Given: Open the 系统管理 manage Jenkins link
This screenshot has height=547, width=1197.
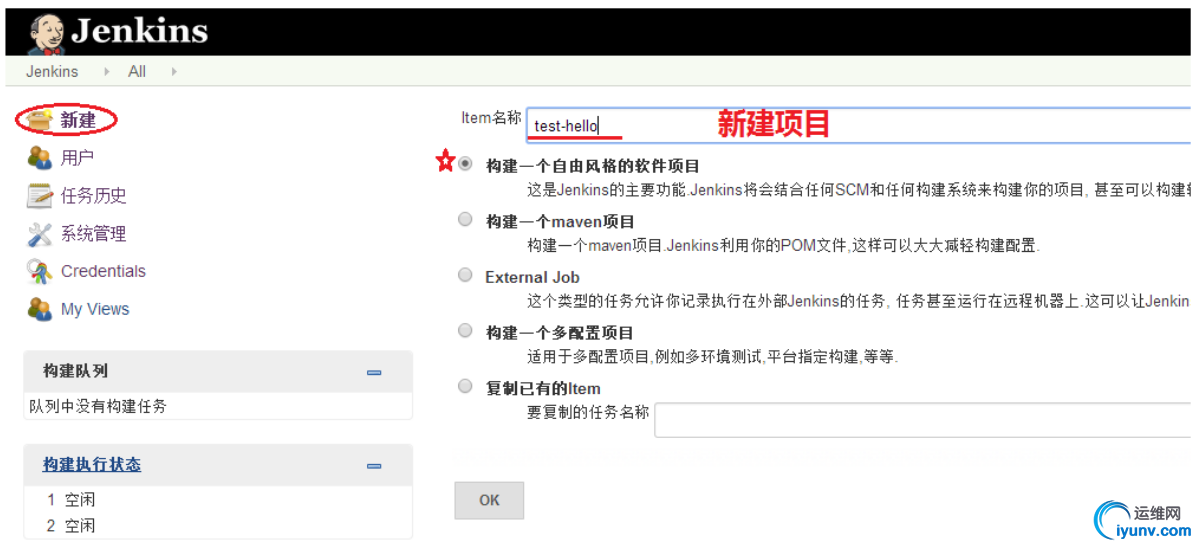Looking at the screenshot, I should [x=94, y=233].
